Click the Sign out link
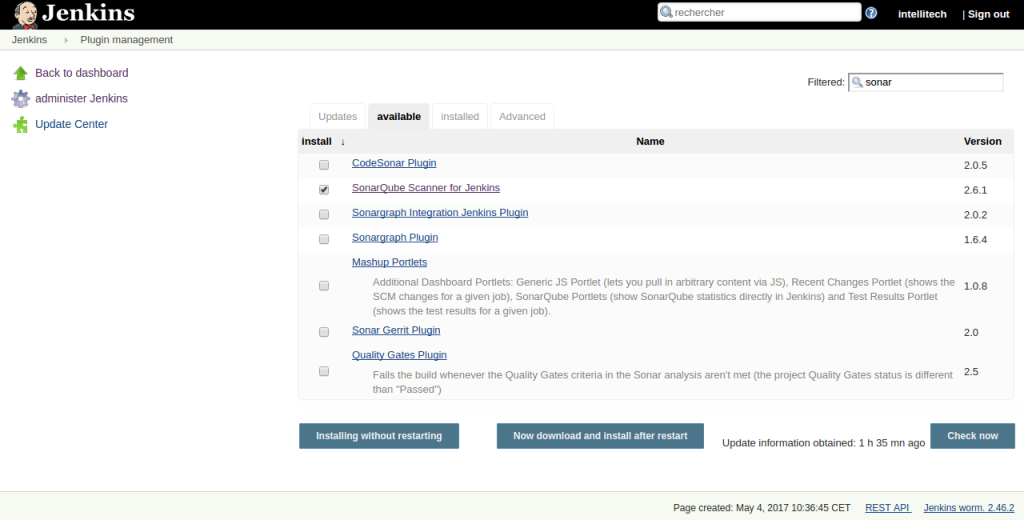Image resolution: width=1024 pixels, height=520 pixels. pyautogui.click(x=988, y=14)
